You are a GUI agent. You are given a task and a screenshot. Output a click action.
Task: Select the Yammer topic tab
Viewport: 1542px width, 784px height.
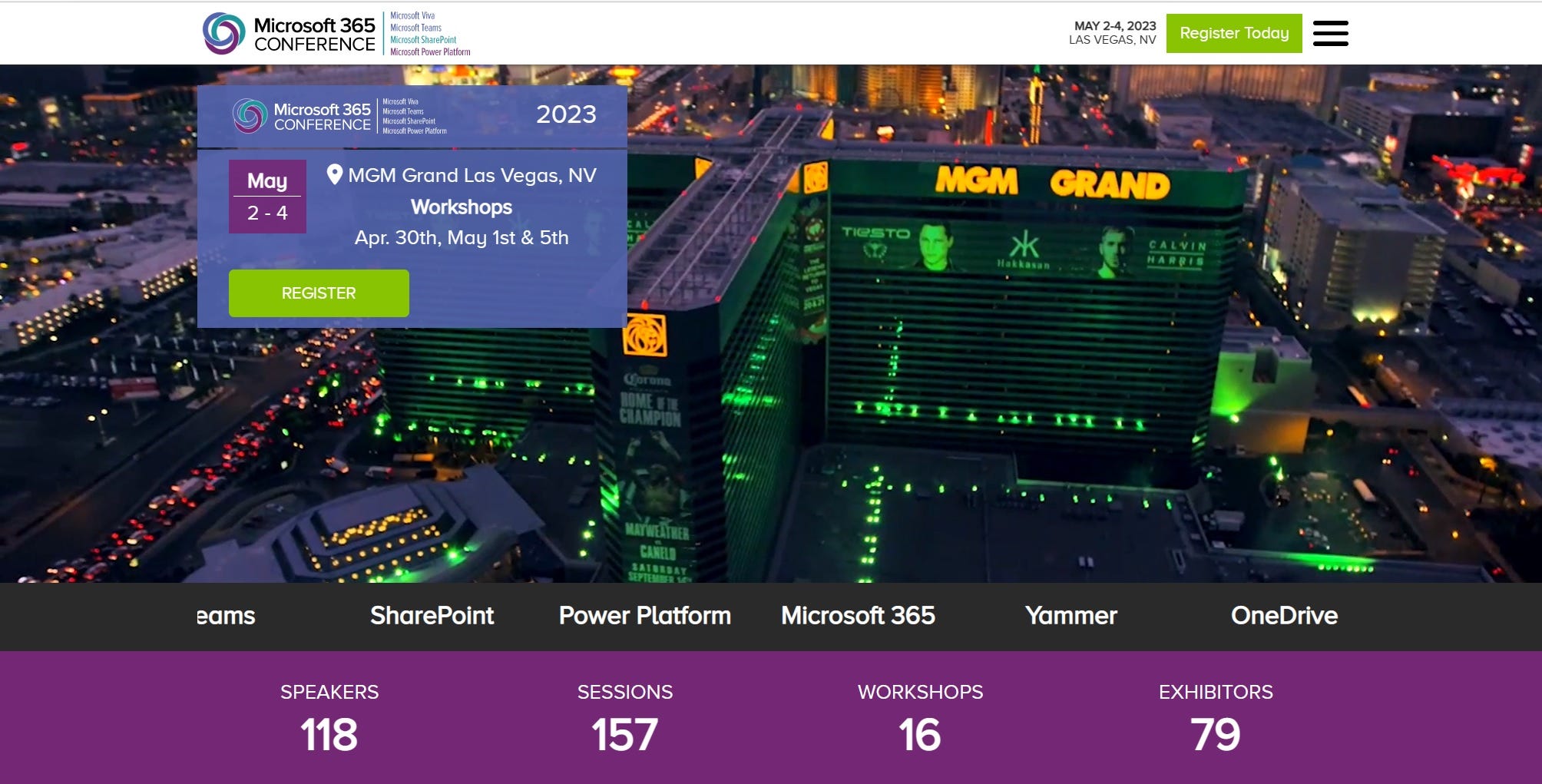pos(1071,615)
